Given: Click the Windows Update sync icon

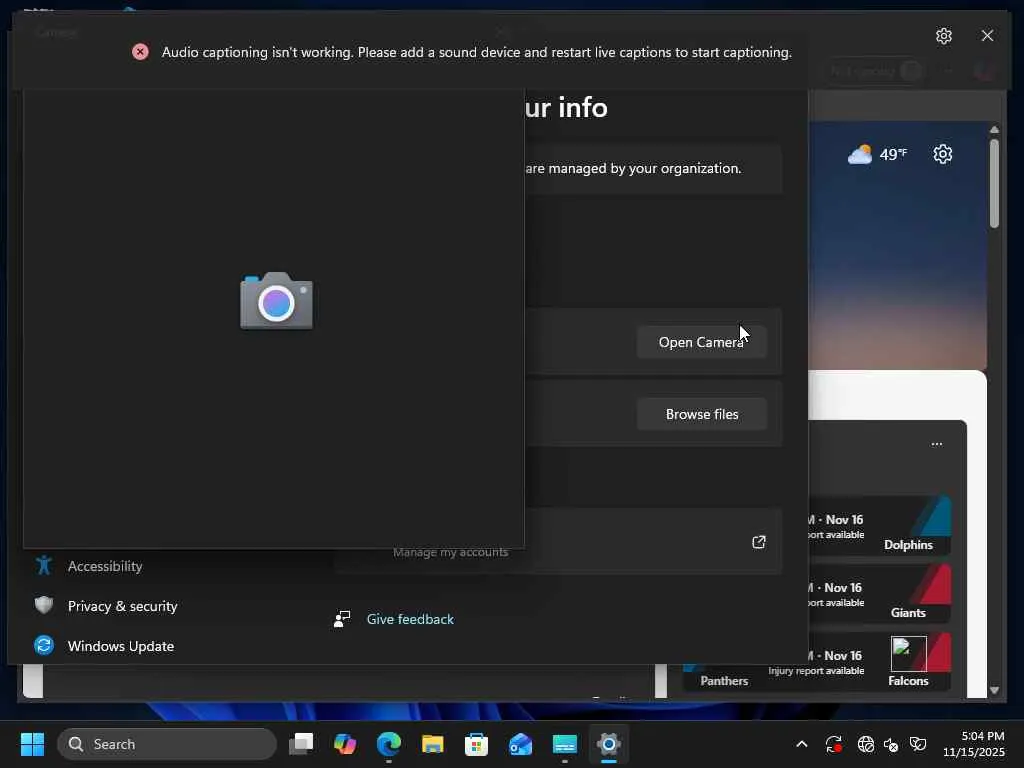Looking at the screenshot, I should coord(44,645).
